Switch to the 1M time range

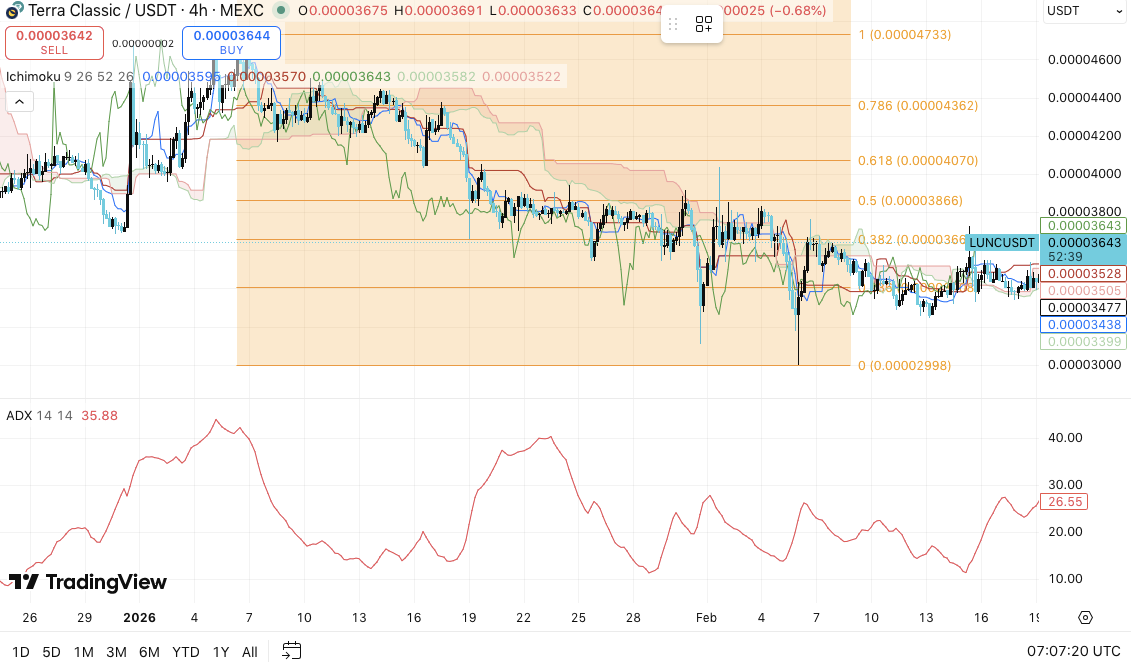tap(84, 652)
